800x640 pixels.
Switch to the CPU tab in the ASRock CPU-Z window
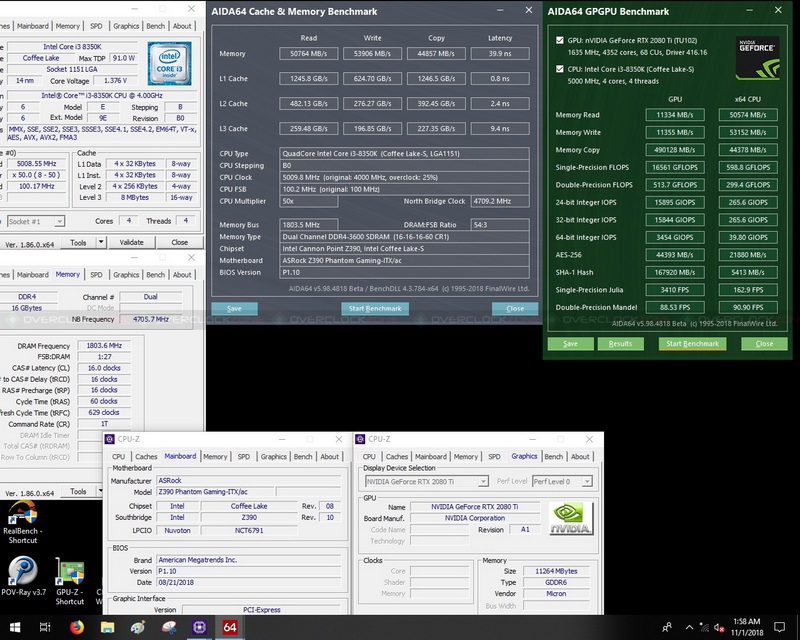coord(118,456)
